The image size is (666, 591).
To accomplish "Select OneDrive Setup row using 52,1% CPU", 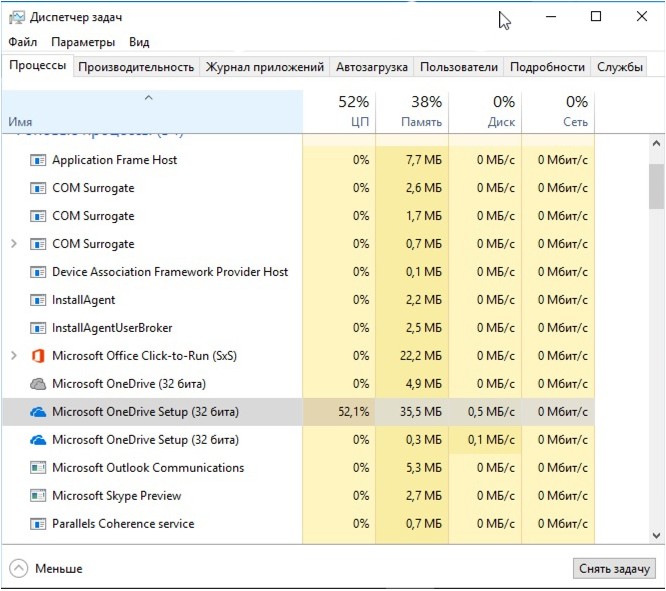I will 298,412.
